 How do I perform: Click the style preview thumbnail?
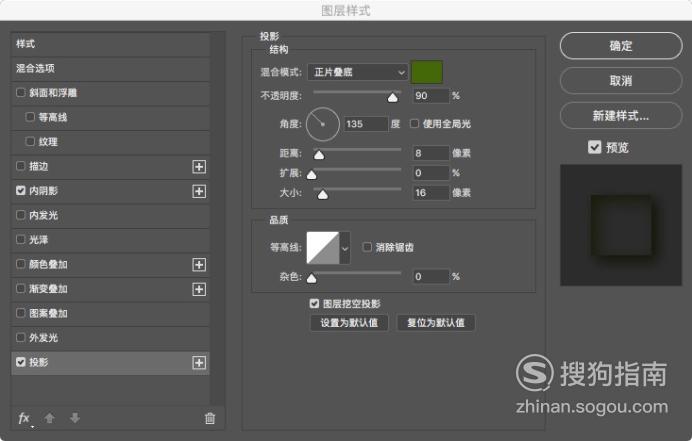(621, 225)
